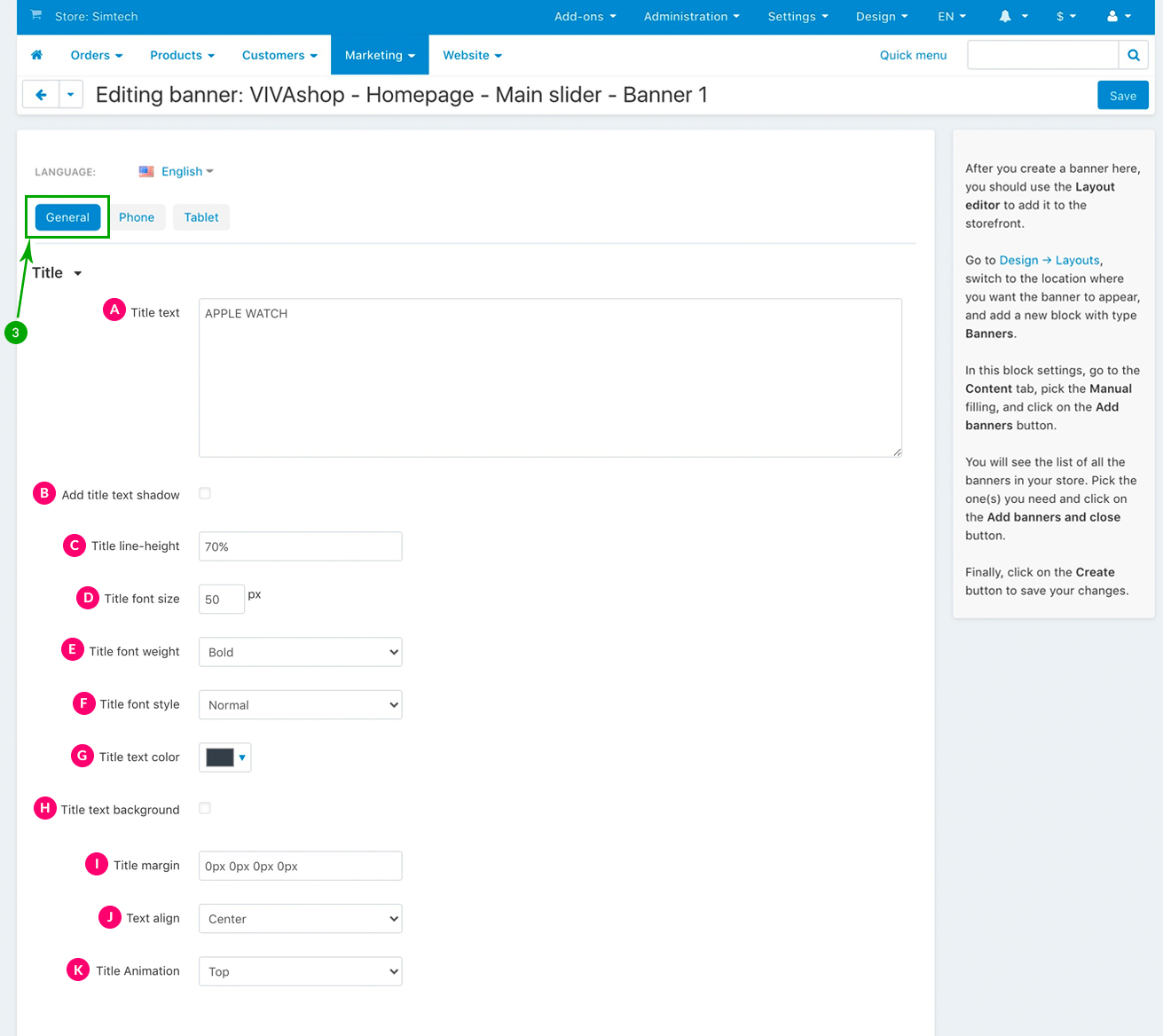Open the dollar currency selector
Screen dimensions: 1163x1036
pos(1065,17)
